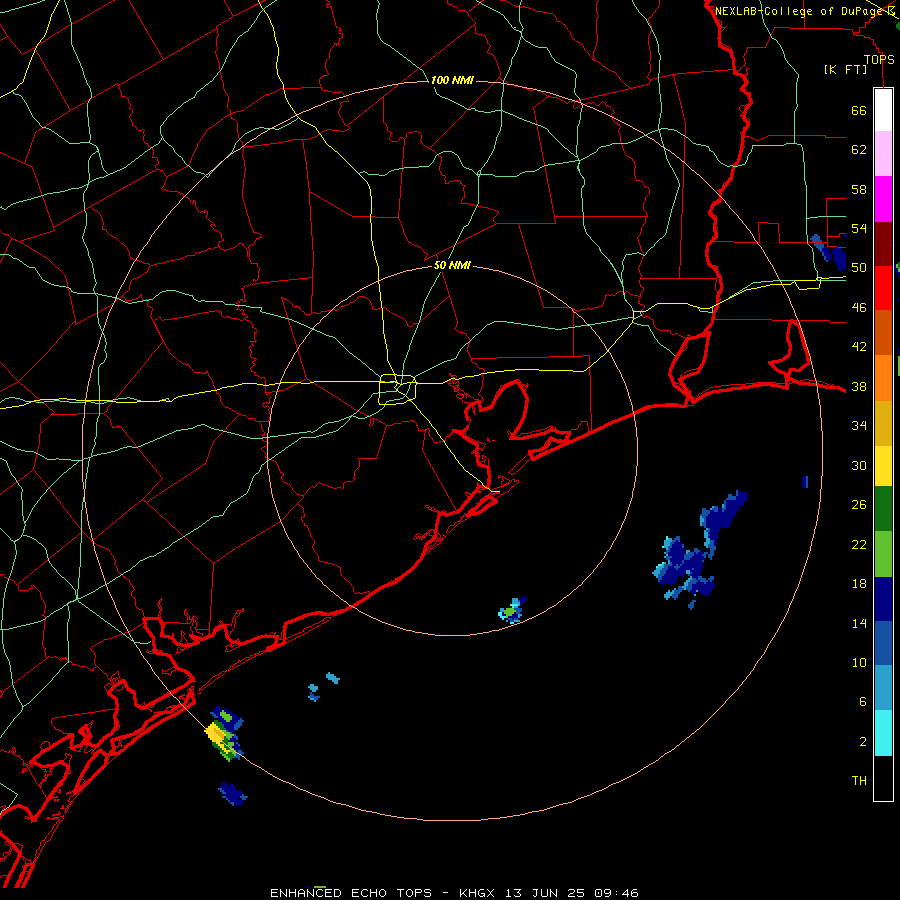Select the dark red legend swatch
The image size is (900, 900).
point(883,244)
